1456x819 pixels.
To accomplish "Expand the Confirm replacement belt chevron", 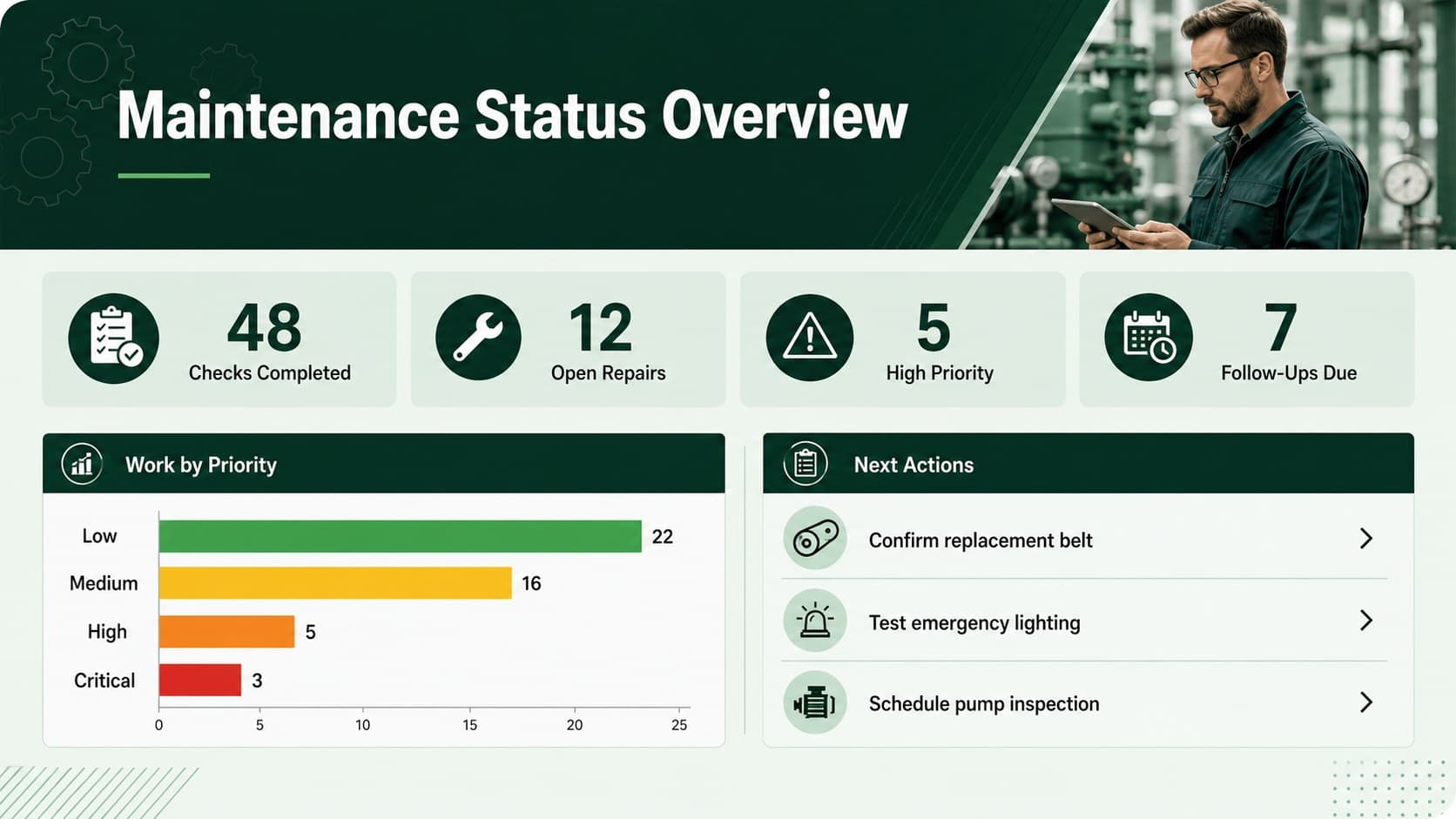I will tap(1366, 539).
